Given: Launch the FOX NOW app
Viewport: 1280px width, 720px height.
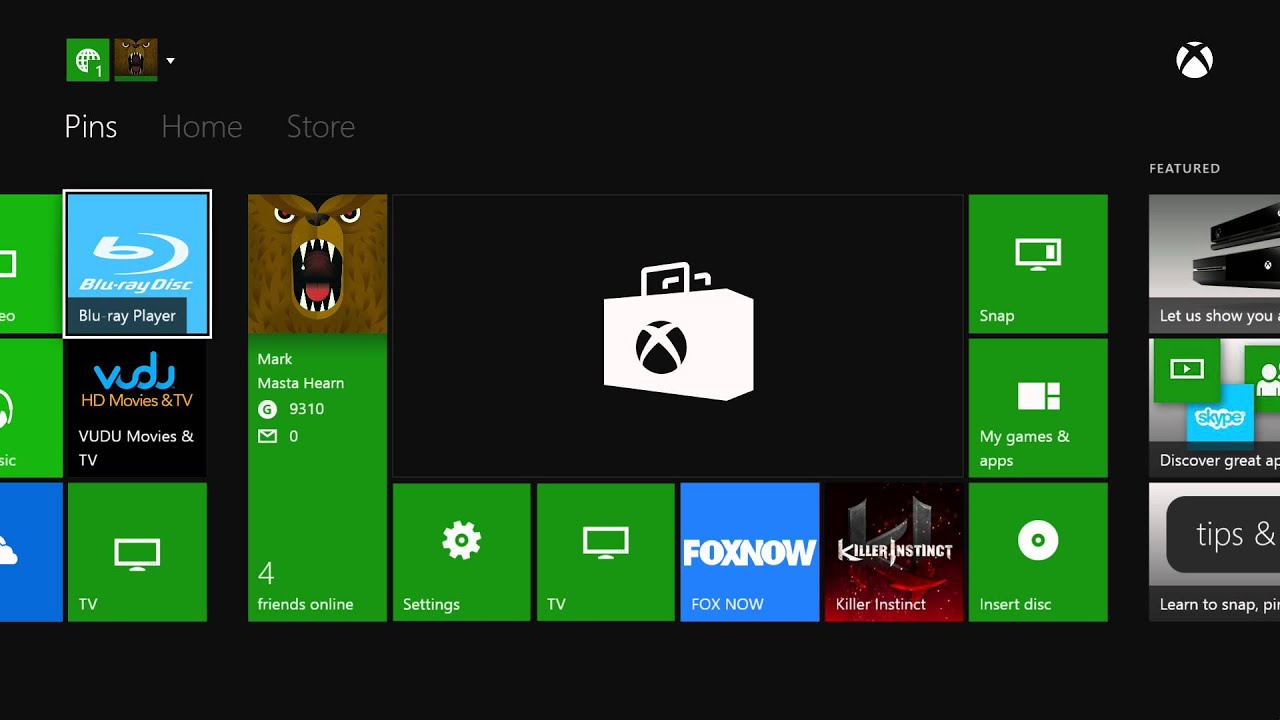Looking at the screenshot, I should tap(749, 552).
